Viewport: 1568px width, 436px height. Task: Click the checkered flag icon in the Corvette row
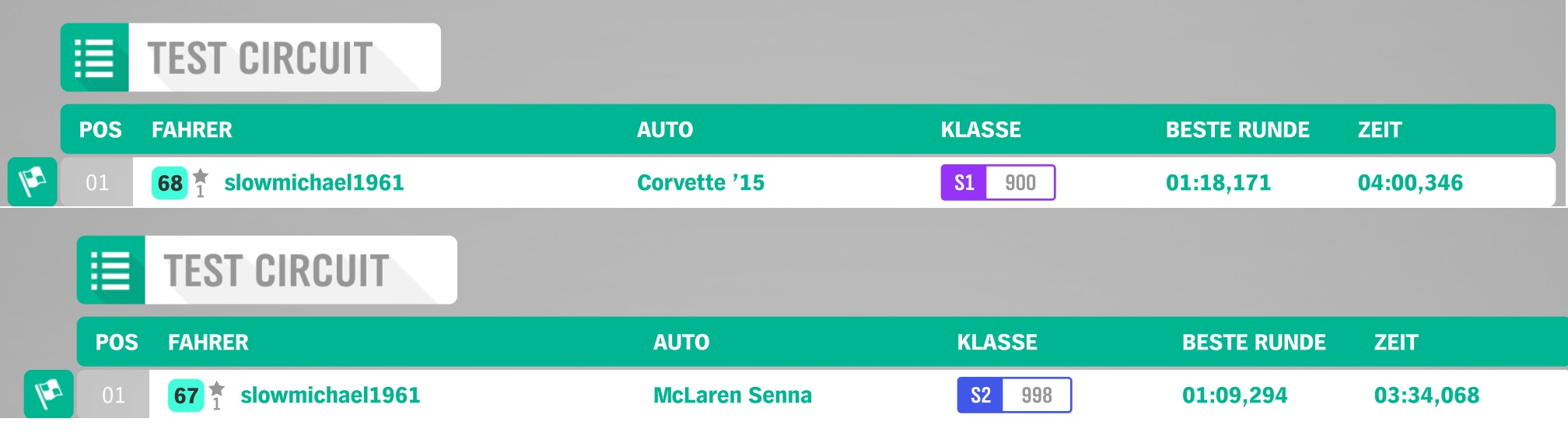click(x=33, y=182)
